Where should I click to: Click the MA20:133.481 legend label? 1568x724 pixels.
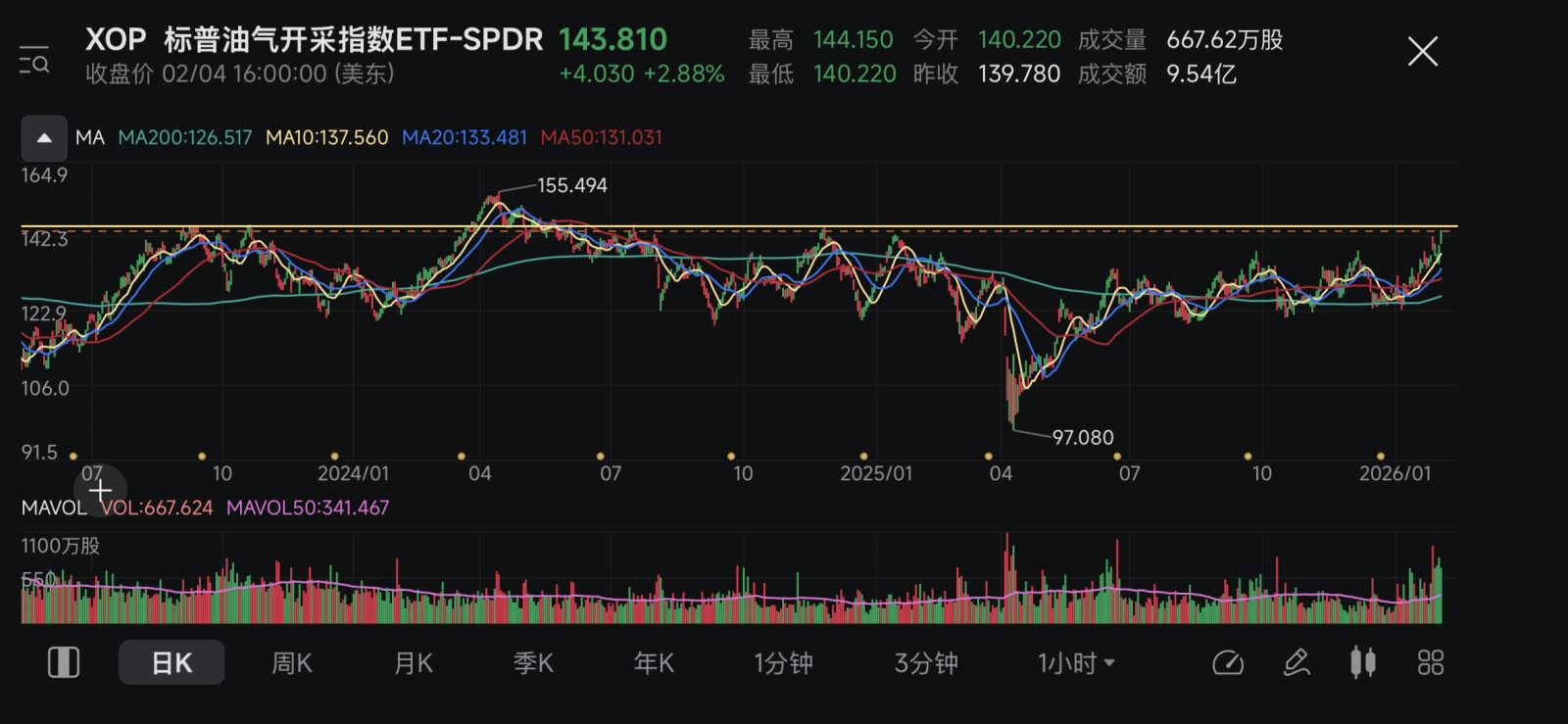pos(465,138)
